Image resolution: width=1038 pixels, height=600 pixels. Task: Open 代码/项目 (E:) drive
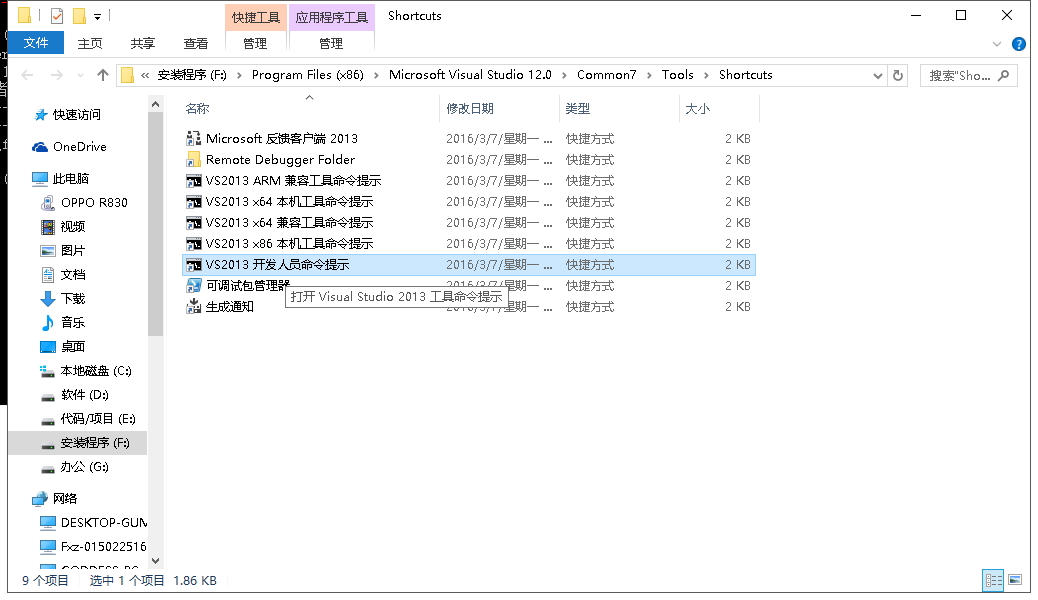click(98, 419)
